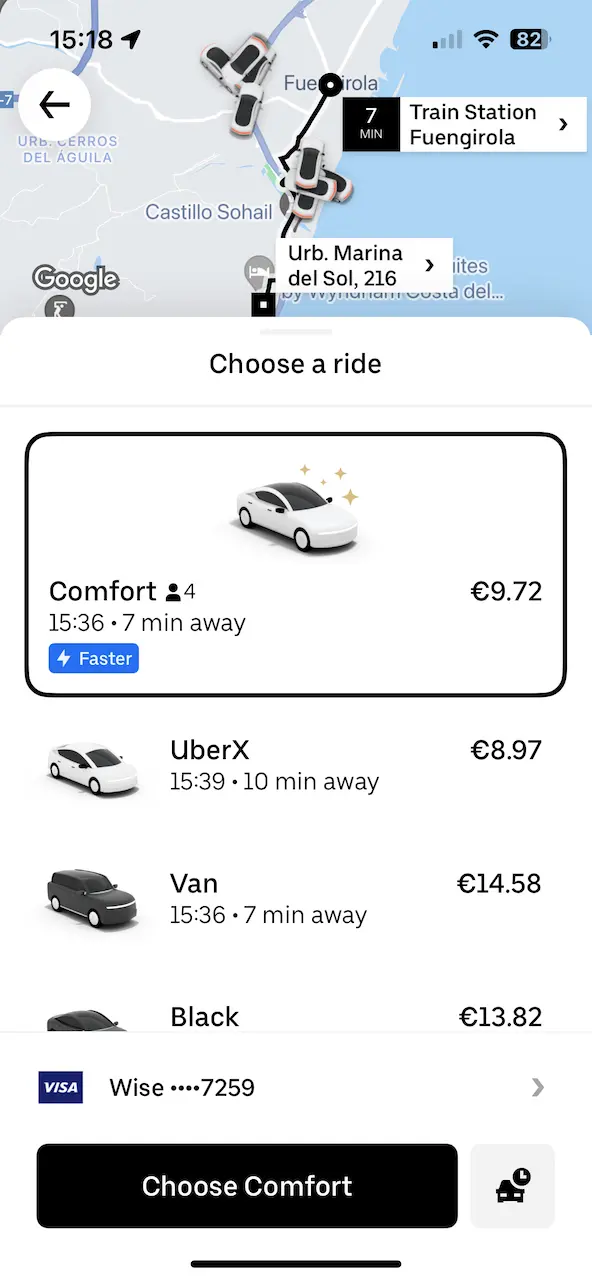Image resolution: width=592 pixels, height=1280 pixels.
Task: Select the Van ride for €14.58
Action: [x=296, y=899]
